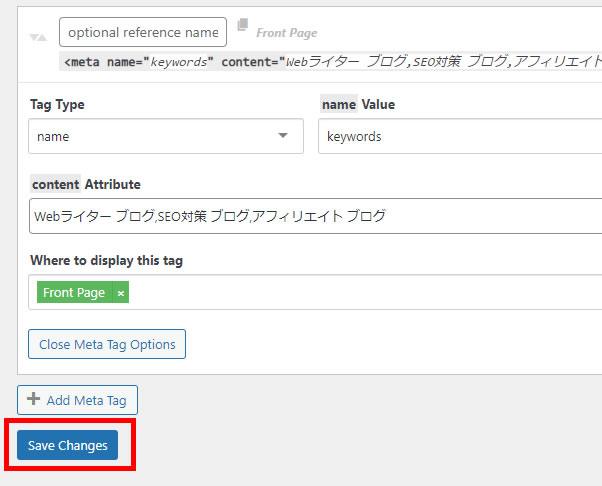Select the green Front Page tag chip
The width and height of the screenshot is (602, 486).
pyautogui.click(x=74, y=293)
